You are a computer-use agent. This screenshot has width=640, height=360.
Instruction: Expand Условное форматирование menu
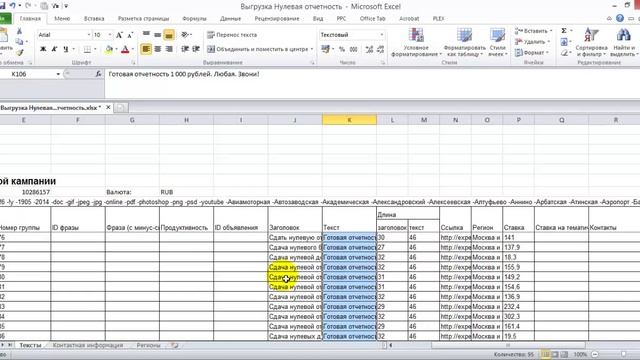(x=416, y=43)
